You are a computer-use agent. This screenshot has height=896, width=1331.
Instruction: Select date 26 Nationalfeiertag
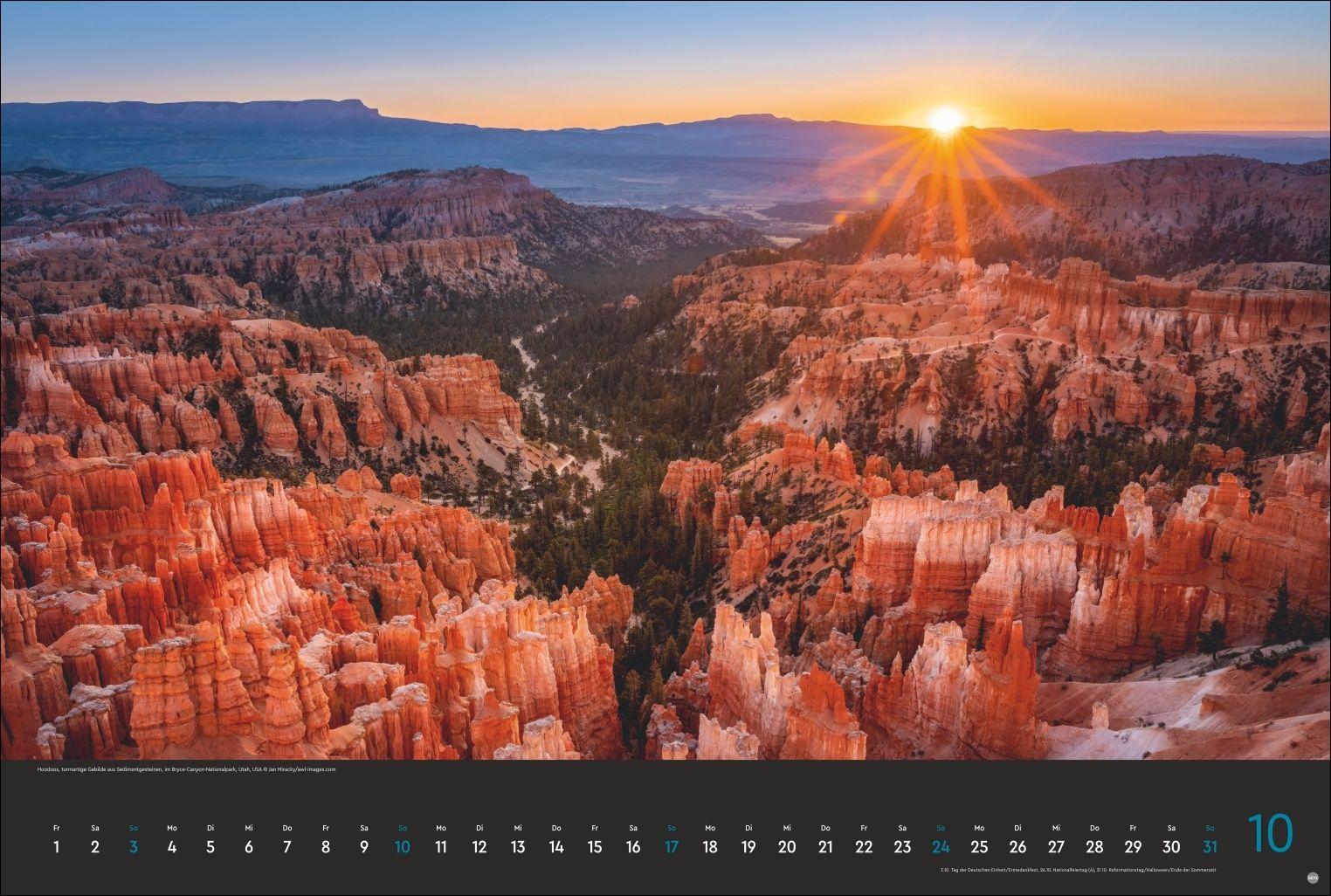pos(1018,846)
